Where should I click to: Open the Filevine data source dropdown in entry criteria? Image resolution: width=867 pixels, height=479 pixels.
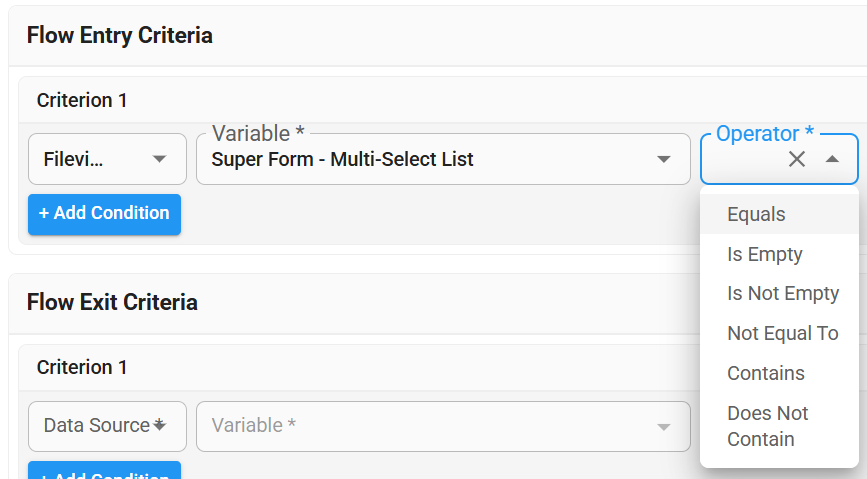click(107, 159)
